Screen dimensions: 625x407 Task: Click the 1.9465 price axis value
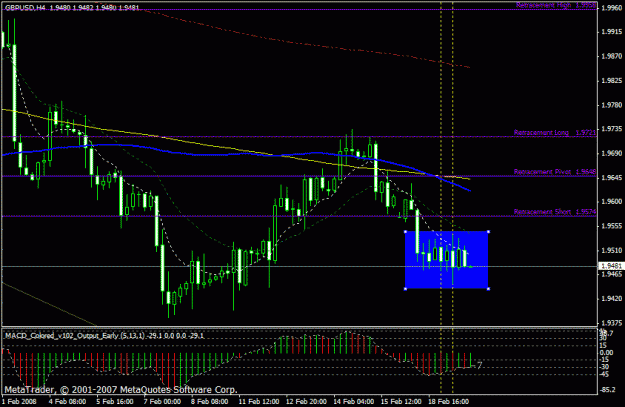[611, 274]
